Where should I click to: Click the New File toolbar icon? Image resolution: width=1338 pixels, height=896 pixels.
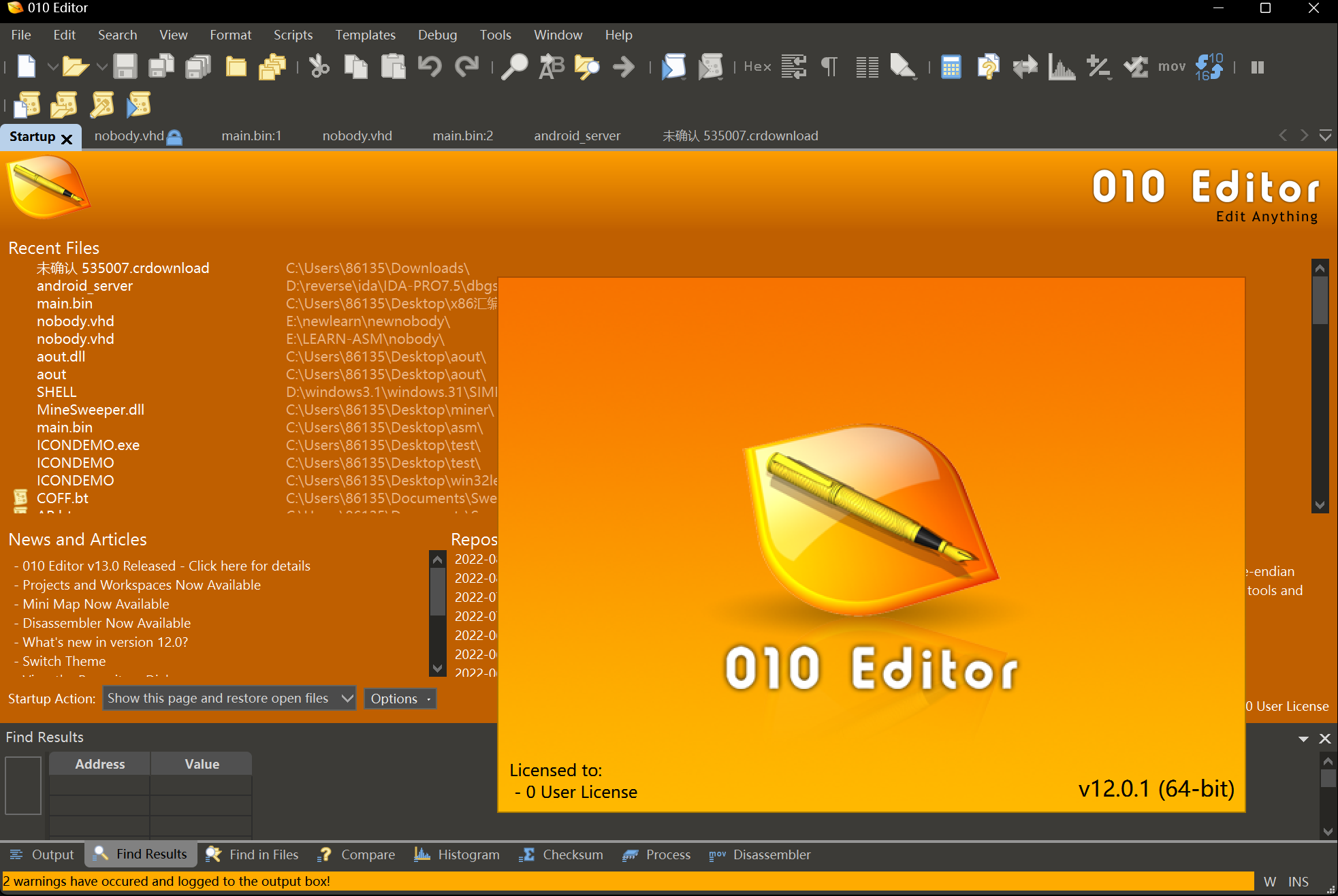27,67
